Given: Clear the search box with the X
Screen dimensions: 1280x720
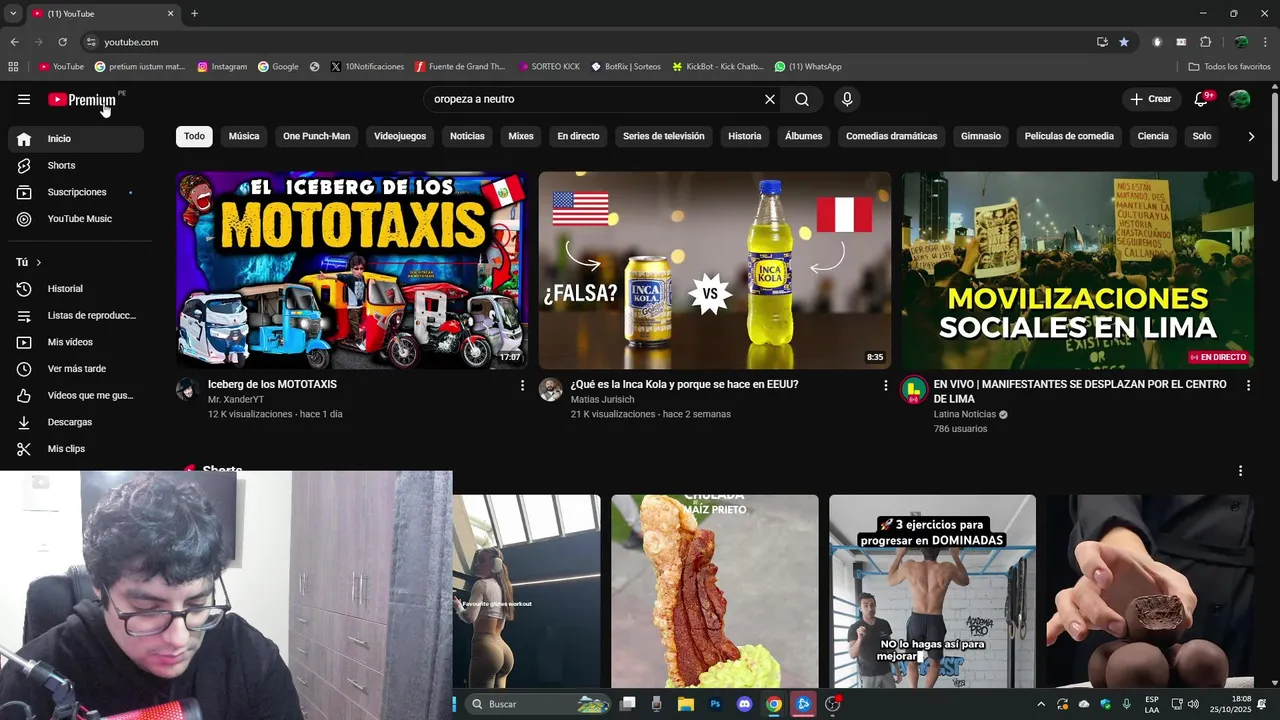Looking at the screenshot, I should (x=770, y=99).
